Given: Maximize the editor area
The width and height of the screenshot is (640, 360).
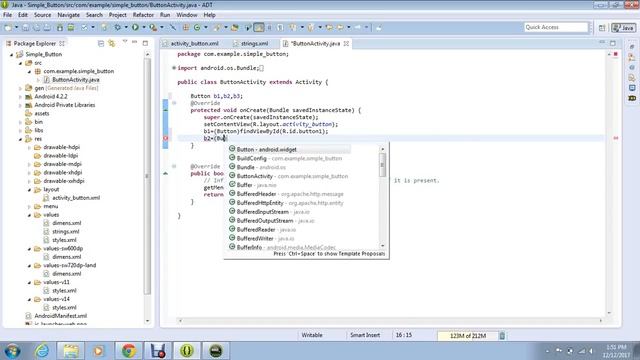Looking at the screenshot, I should [x=613, y=43].
